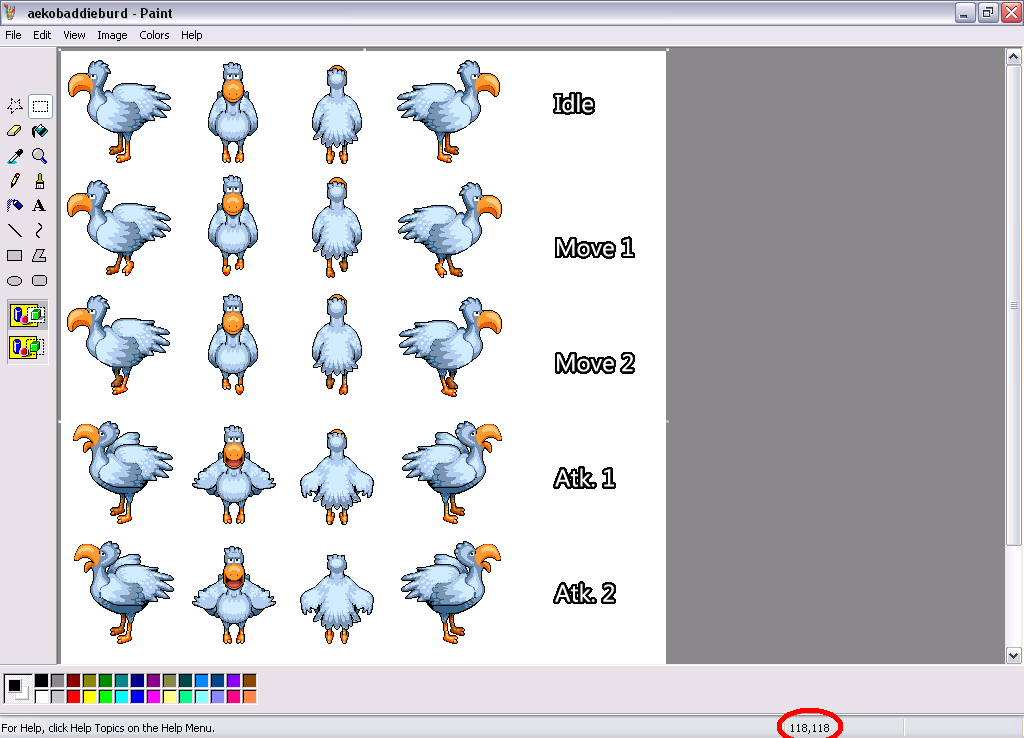Screen dimensions: 1024x738
Task: Open the Colors menu
Action: (x=154, y=35)
